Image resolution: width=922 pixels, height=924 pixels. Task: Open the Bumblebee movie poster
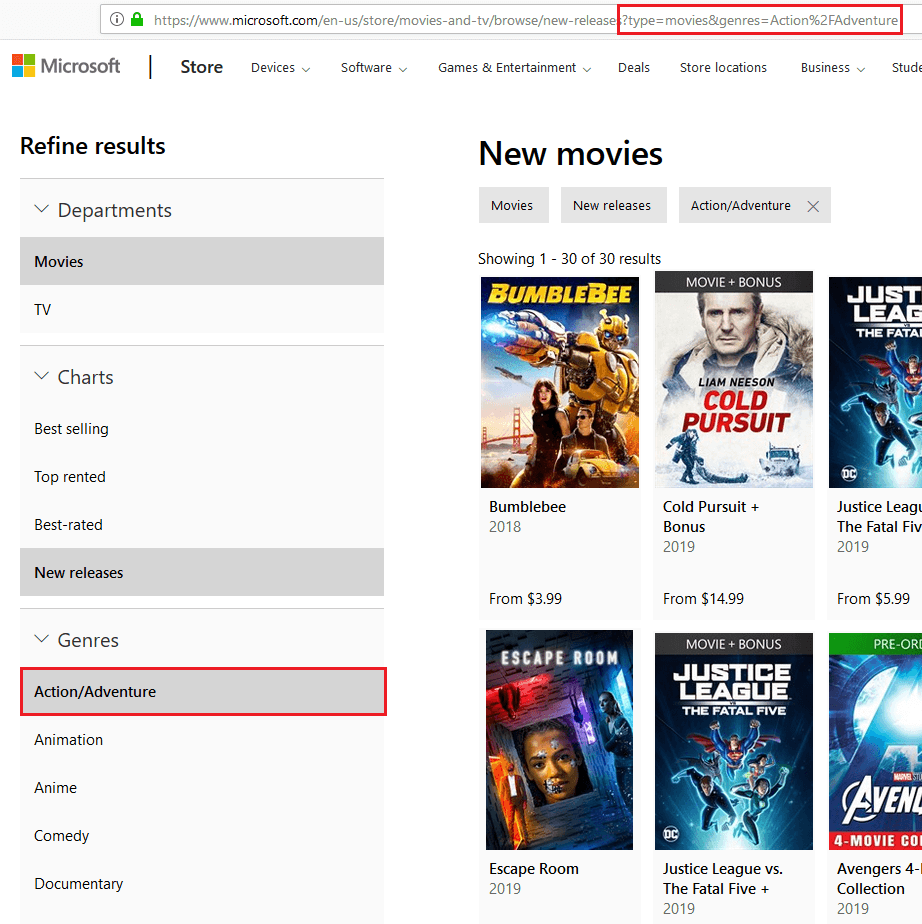(559, 382)
